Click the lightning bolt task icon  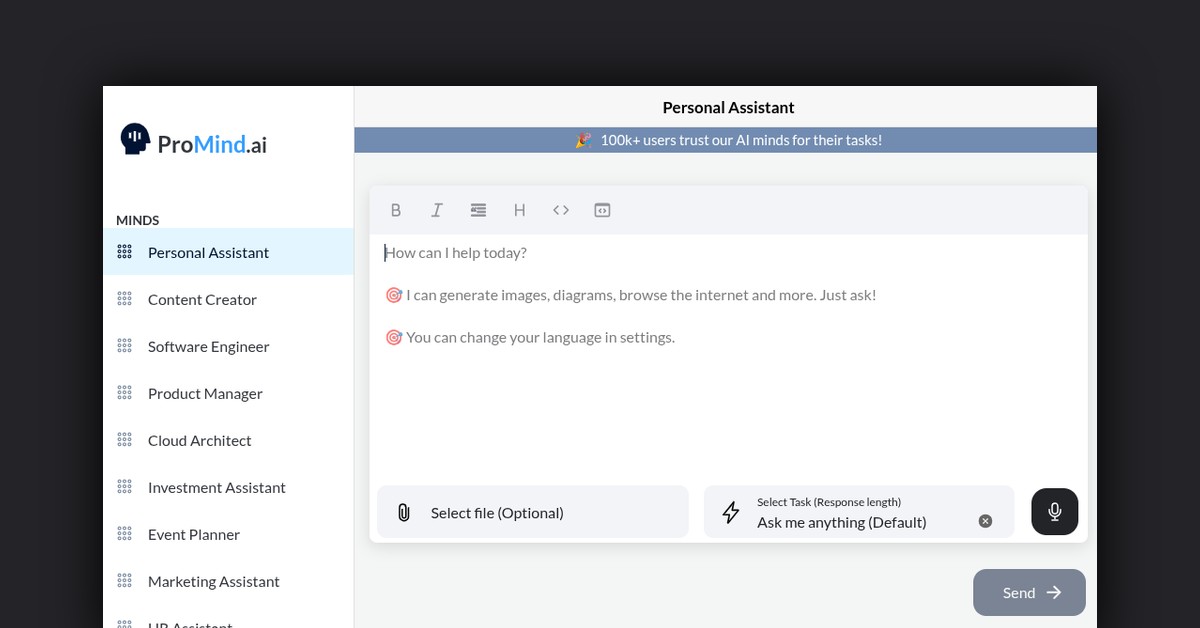(x=731, y=513)
